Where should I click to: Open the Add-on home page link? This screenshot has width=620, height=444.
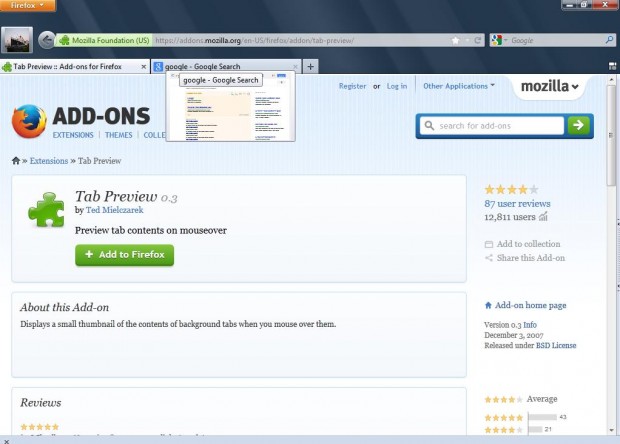click(525, 305)
